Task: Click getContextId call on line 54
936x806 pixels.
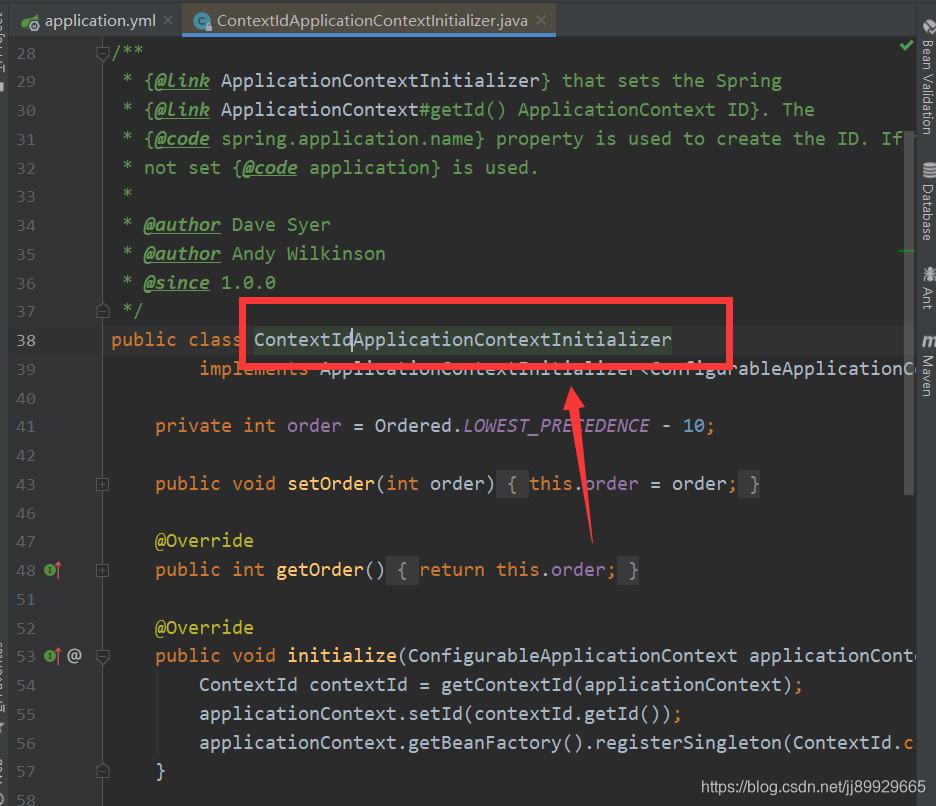Action: point(507,685)
